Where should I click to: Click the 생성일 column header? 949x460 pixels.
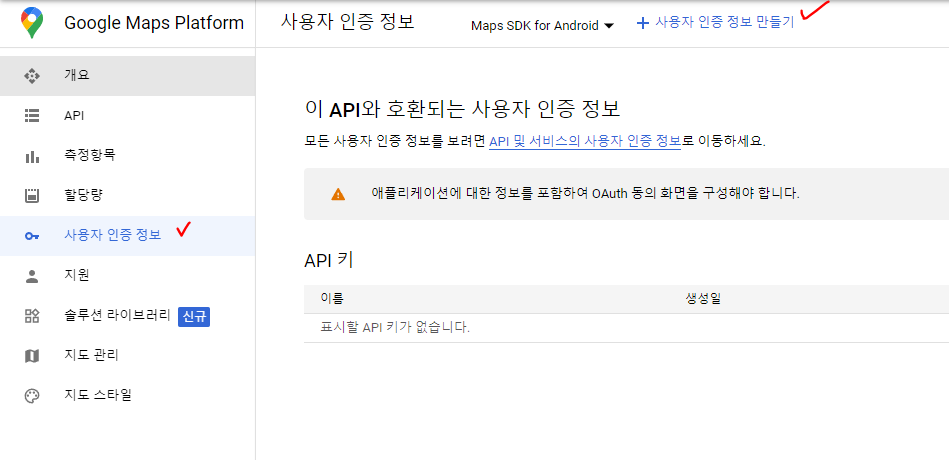(x=703, y=298)
